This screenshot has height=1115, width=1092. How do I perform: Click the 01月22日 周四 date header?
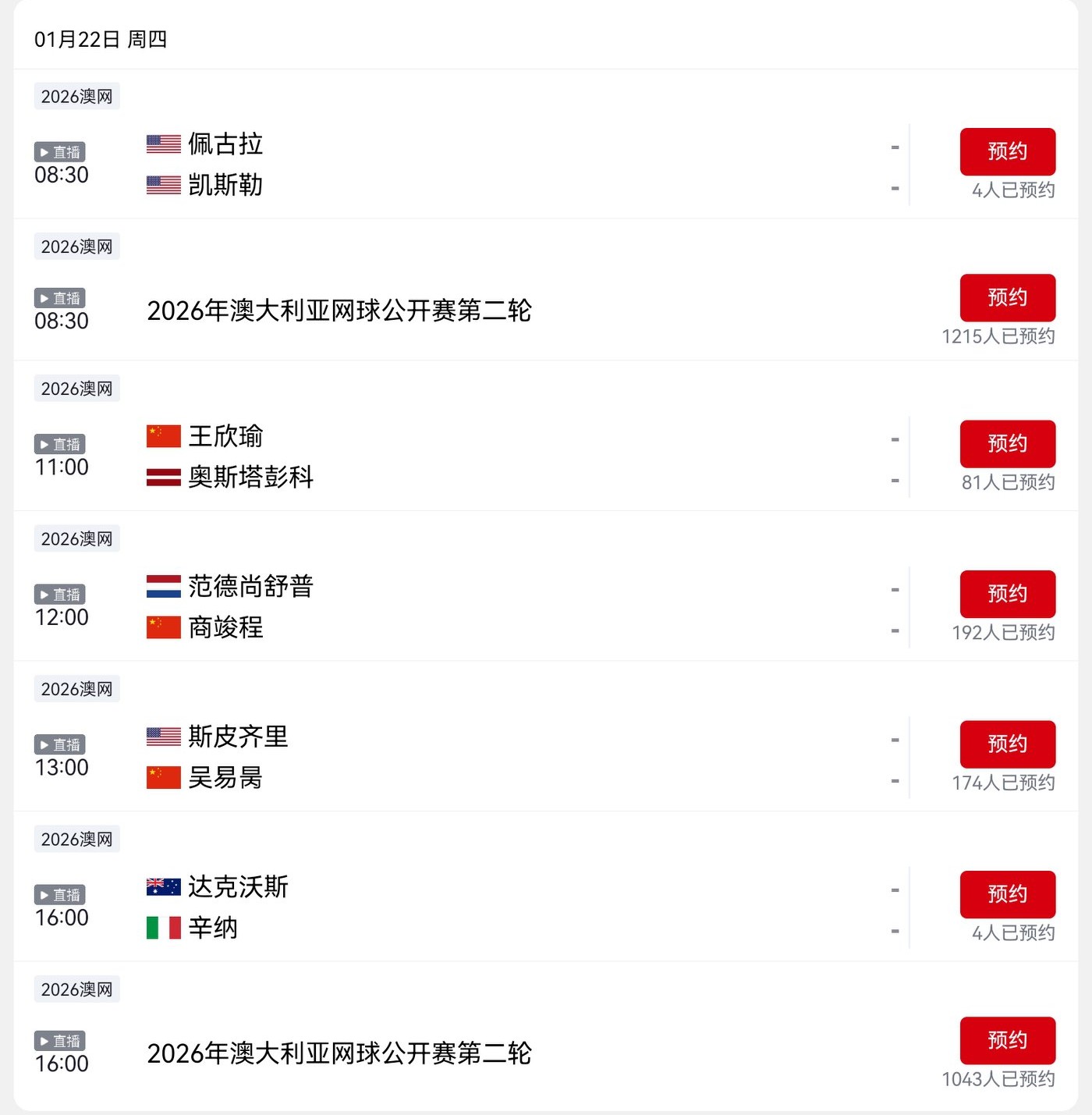(x=101, y=39)
